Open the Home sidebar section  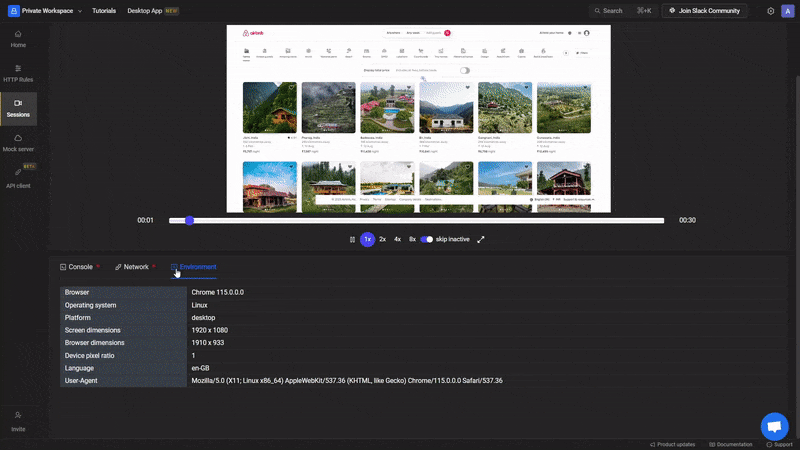pyautogui.click(x=18, y=39)
